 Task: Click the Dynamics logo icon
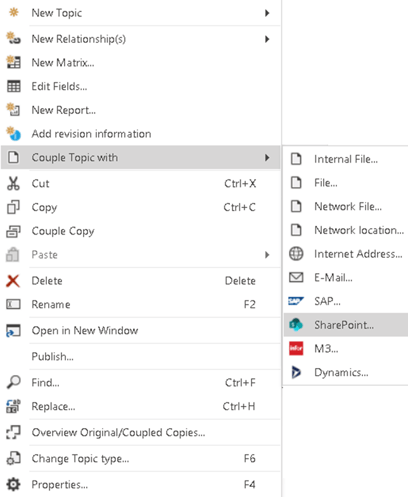tap(296, 372)
